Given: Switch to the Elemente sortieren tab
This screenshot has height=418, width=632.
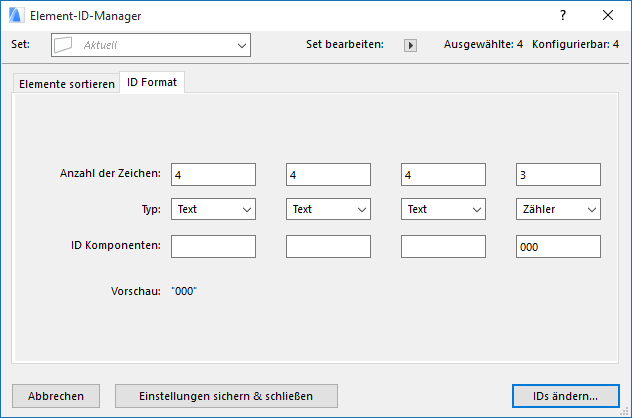Looking at the screenshot, I should pos(66,84).
